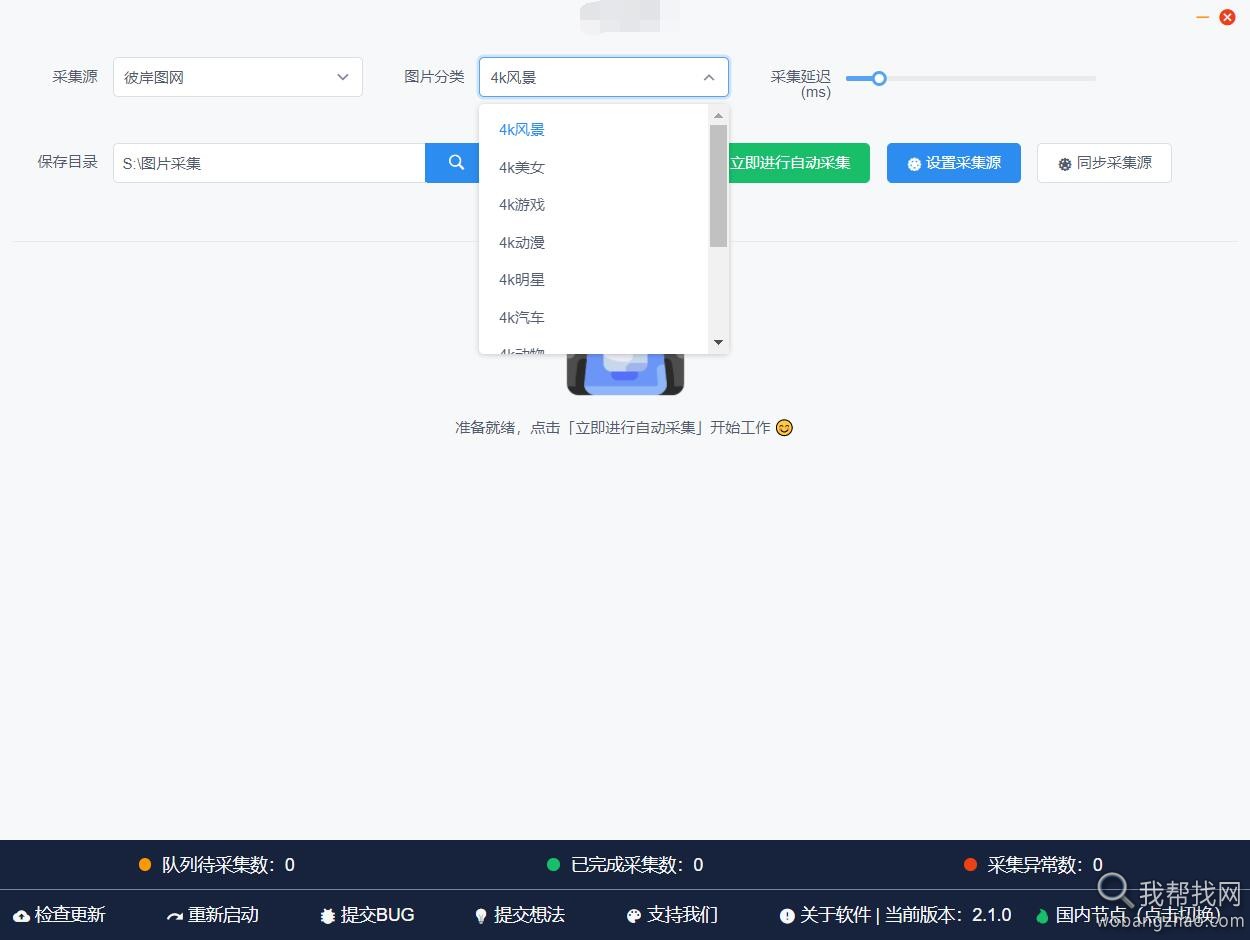Click the 采集延迟 slider track
This screenshot has height=940, width=1250.
coord(971,78)
